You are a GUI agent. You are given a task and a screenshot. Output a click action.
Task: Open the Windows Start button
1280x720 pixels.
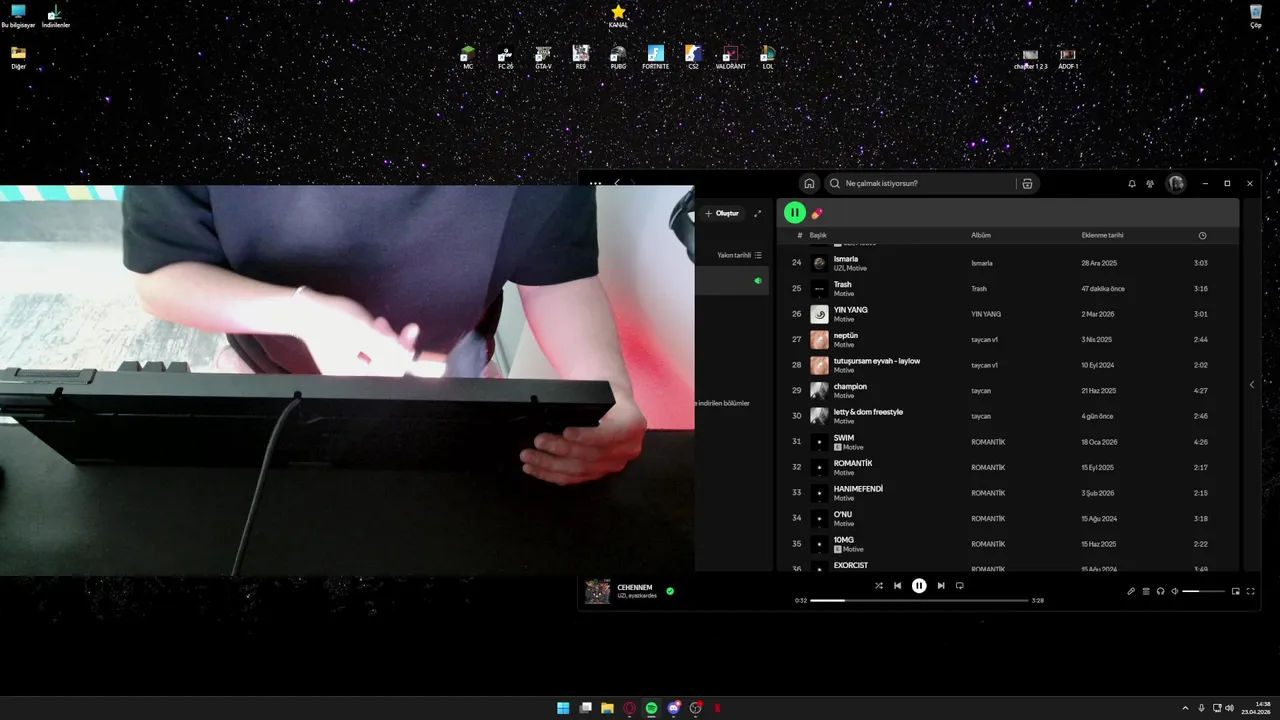[563, 708]
